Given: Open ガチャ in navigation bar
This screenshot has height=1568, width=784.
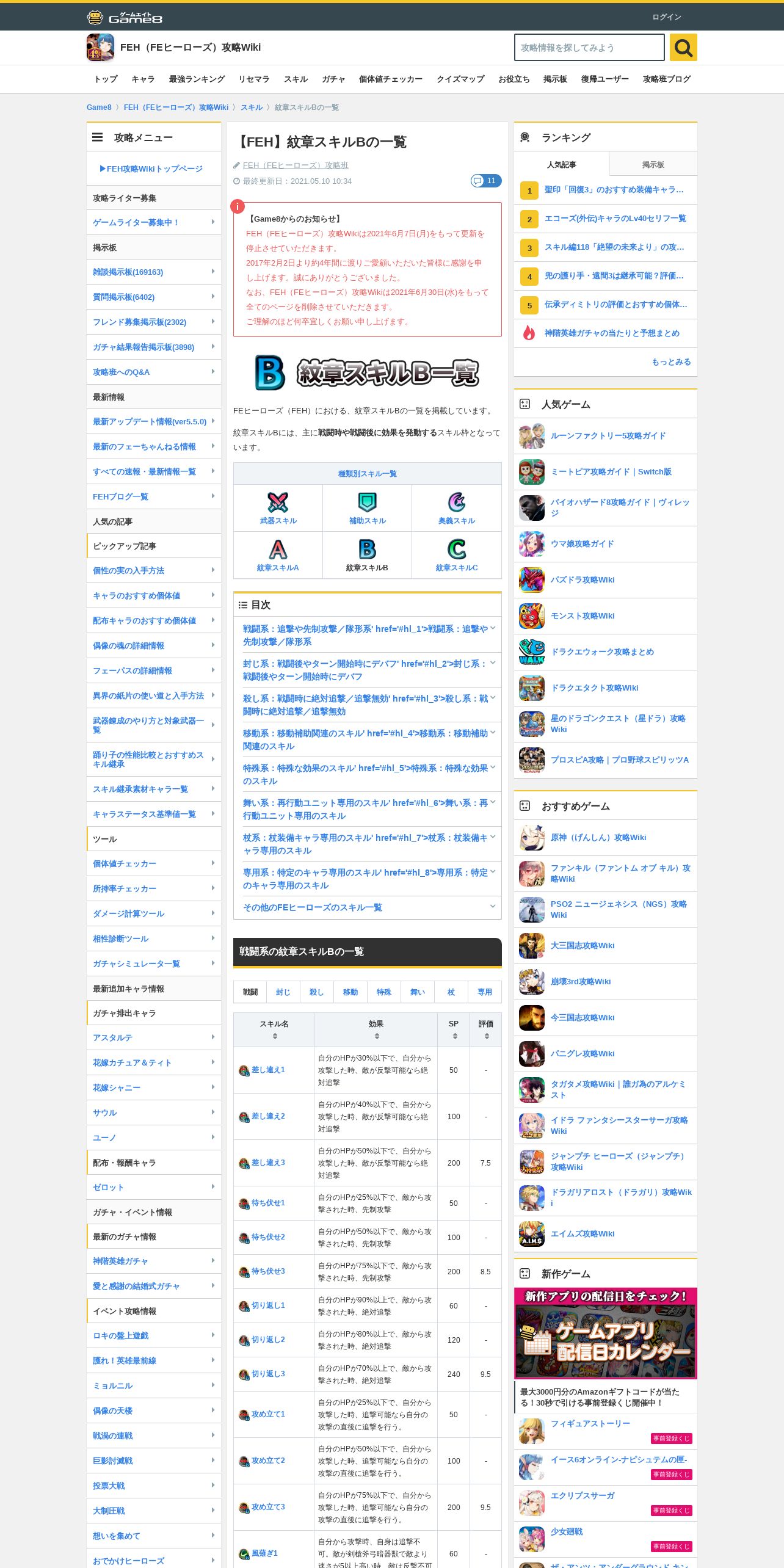Looking at the screenshot, I should pyautogui.click(x=333, y=79).
